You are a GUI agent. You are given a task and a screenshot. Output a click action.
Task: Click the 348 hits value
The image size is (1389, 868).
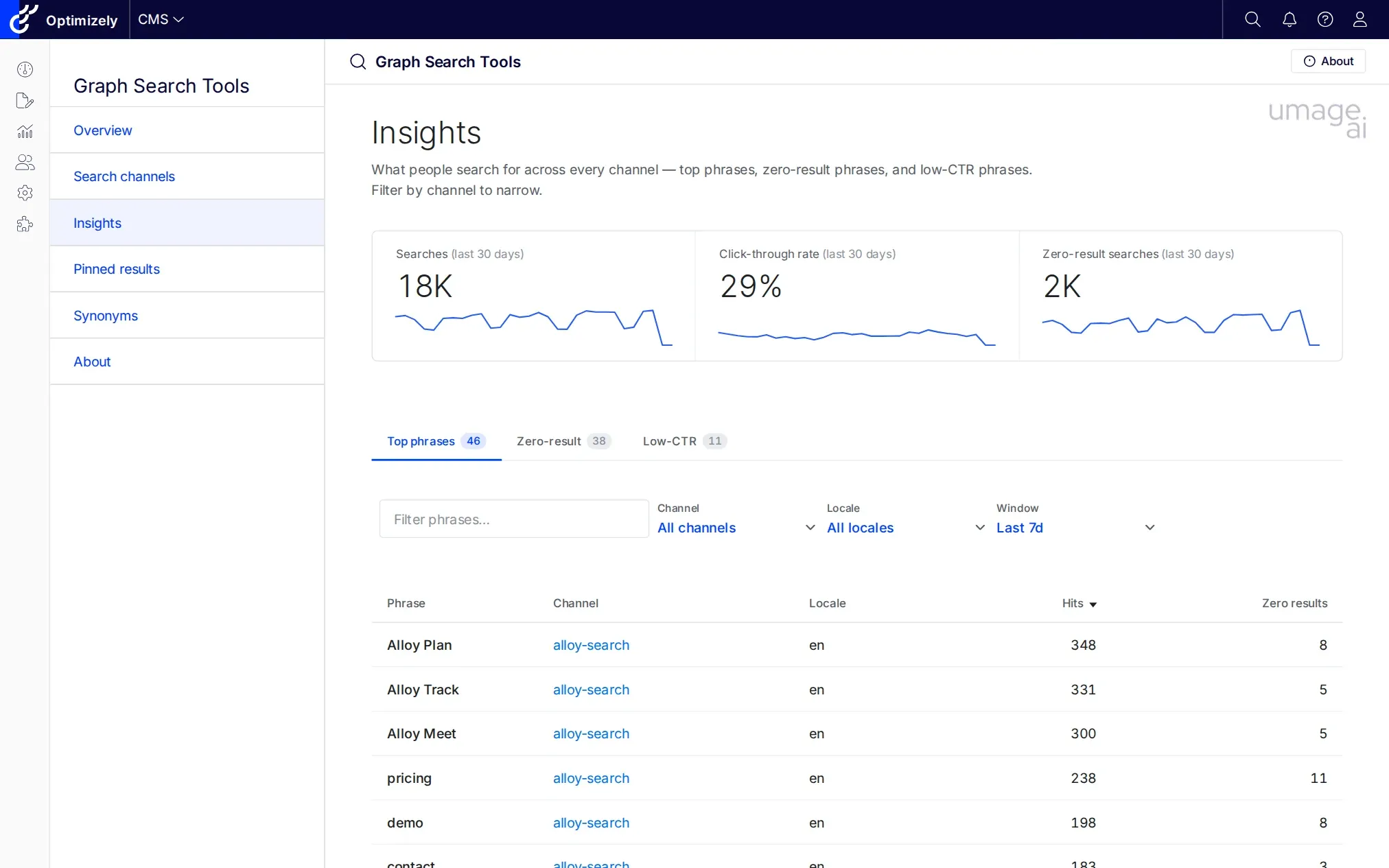click(x=1083, y=645)
